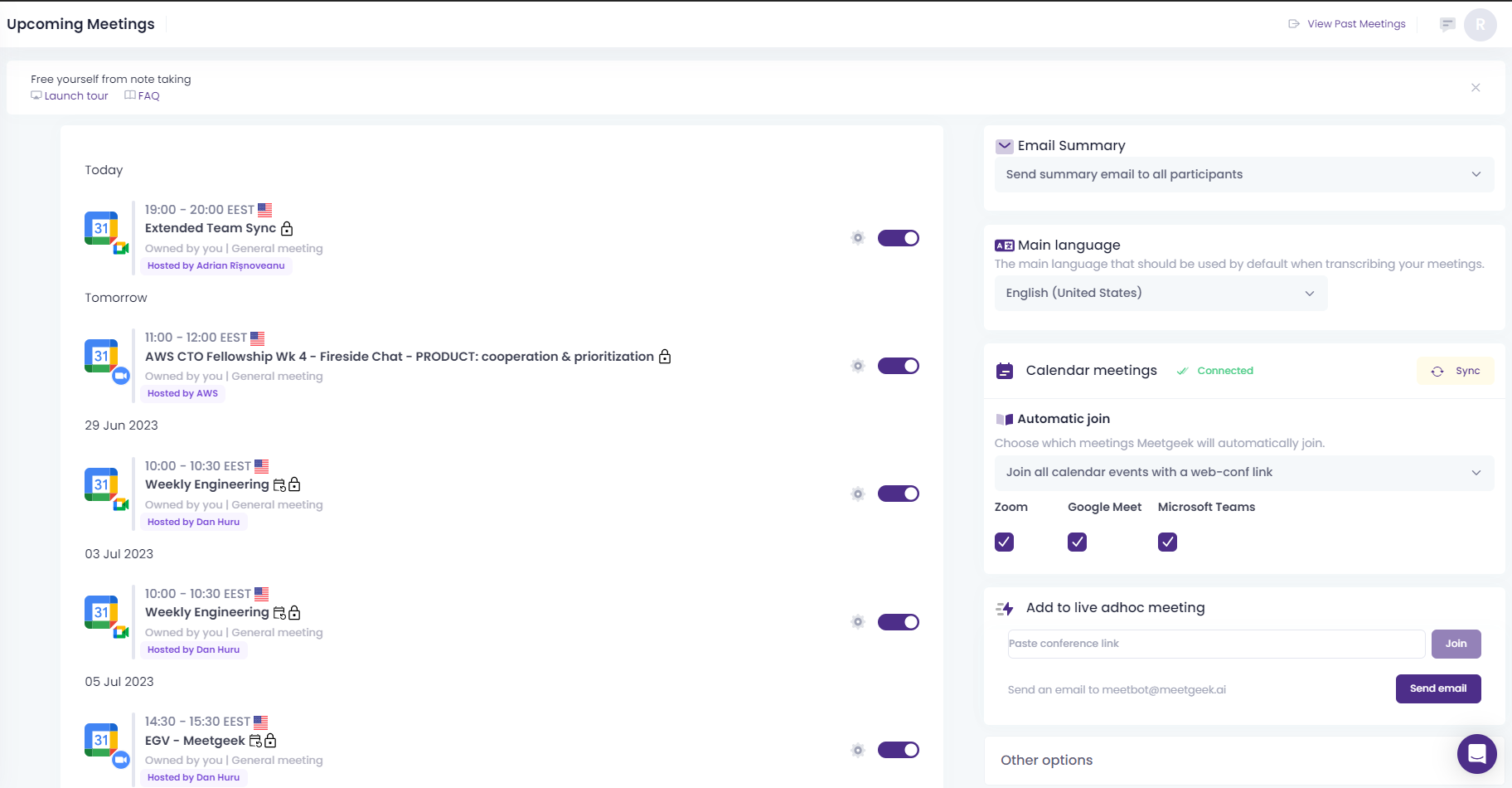This screenshot has height=788, width=1512.
Task: Open the user profile avatar
Action: [1480, 25]
